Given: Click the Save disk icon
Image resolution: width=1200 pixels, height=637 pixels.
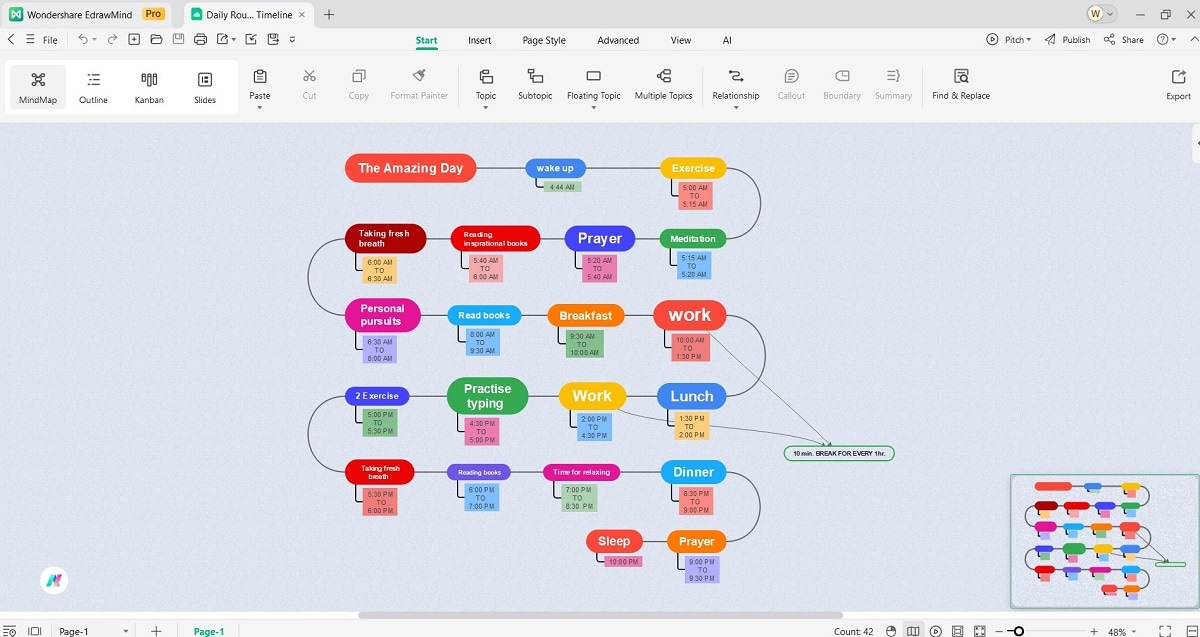Looking at the screenshot, I should 178,40.
